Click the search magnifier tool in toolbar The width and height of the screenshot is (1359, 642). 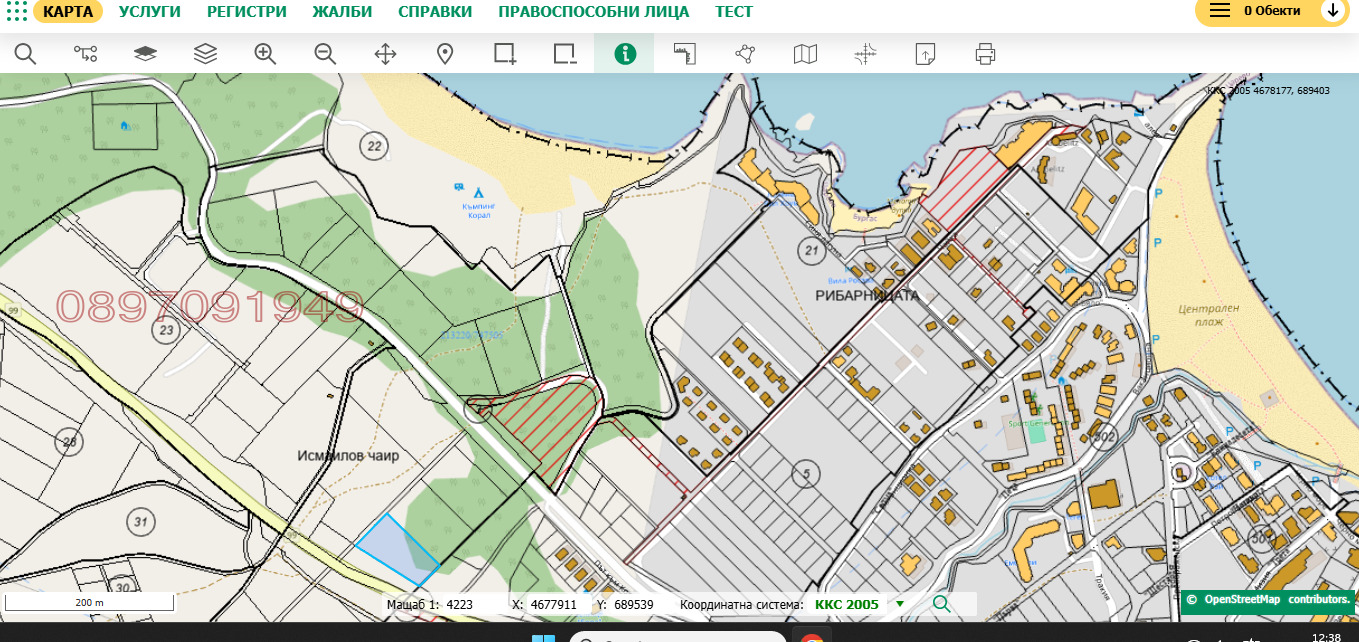(x=25, y=54)
